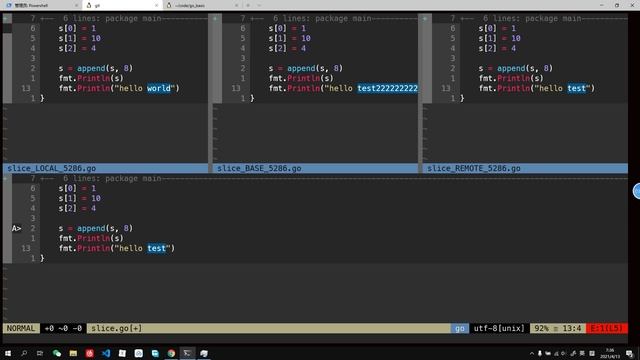Open the Windows Start menu
The height and width of the screenshot is (360, 640).
(8, 353)
